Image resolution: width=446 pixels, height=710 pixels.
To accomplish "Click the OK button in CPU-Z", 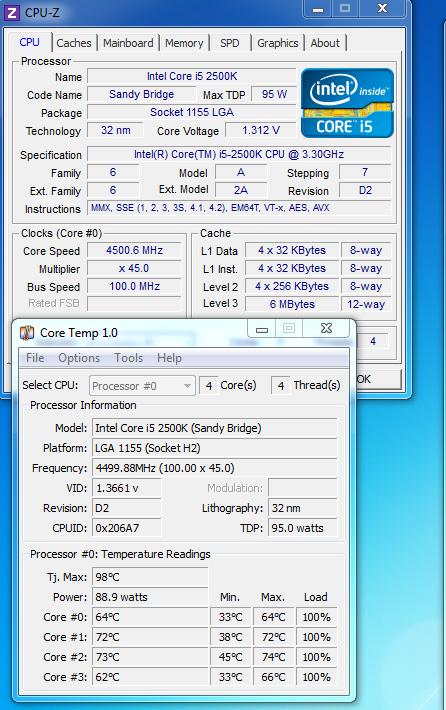I will tap(379, 379).
